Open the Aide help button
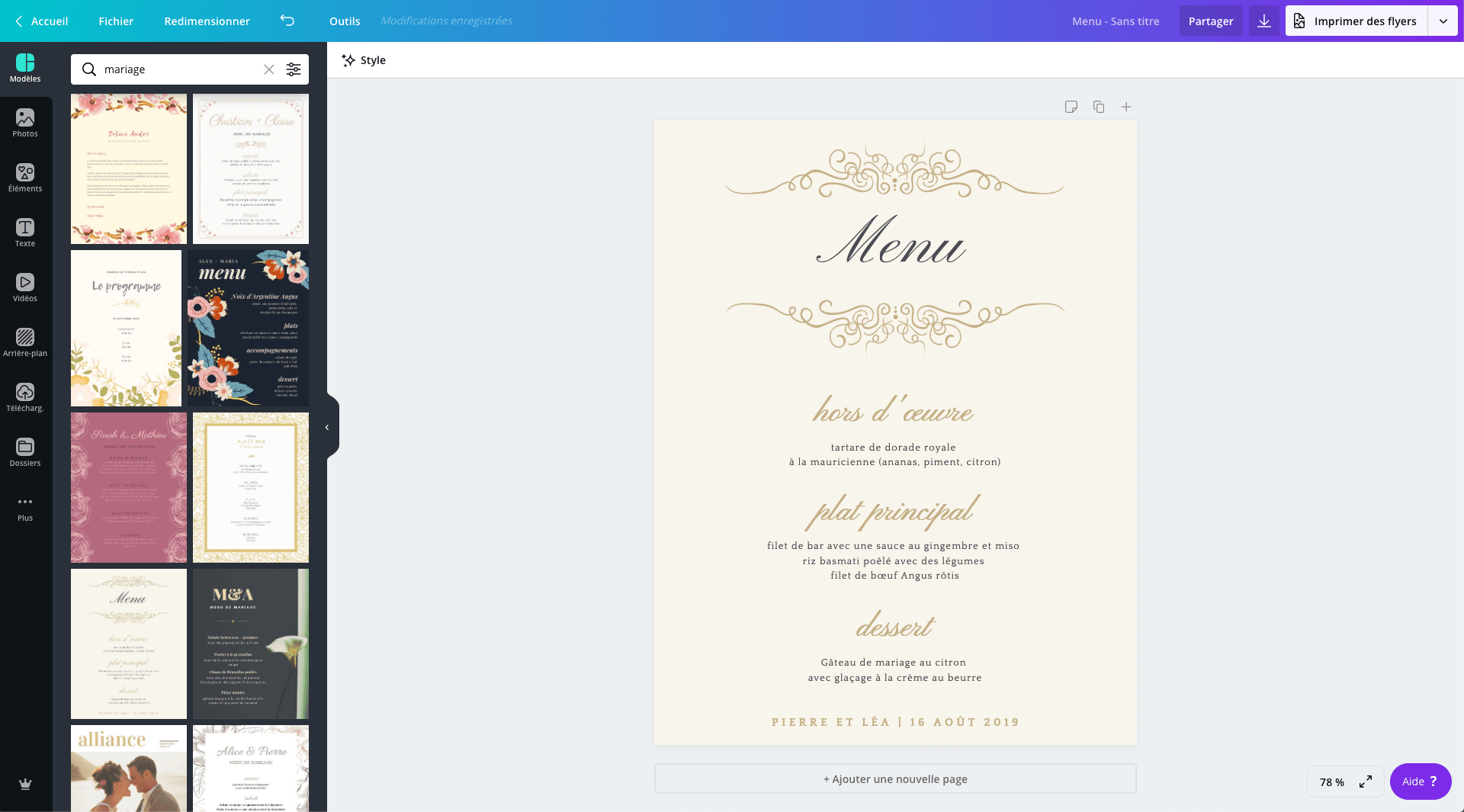The image size is (1464, 812). point(1421,782)
